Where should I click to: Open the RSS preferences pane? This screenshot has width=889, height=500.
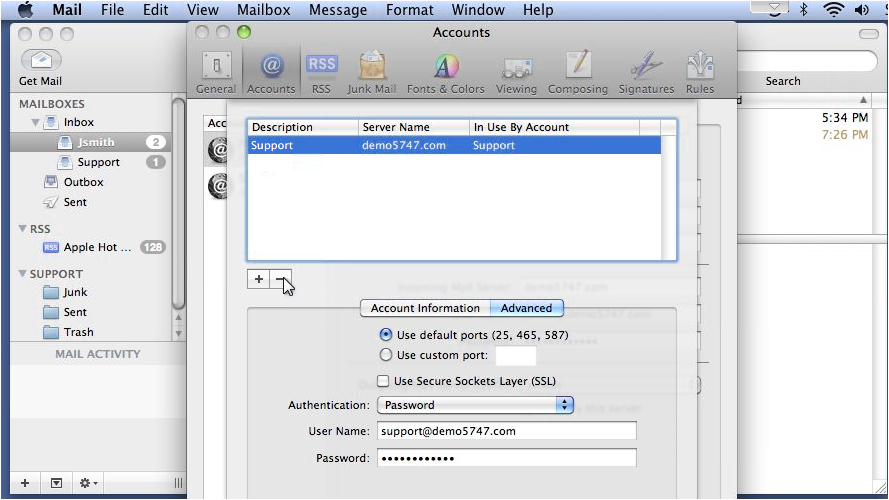click(321, 72)
